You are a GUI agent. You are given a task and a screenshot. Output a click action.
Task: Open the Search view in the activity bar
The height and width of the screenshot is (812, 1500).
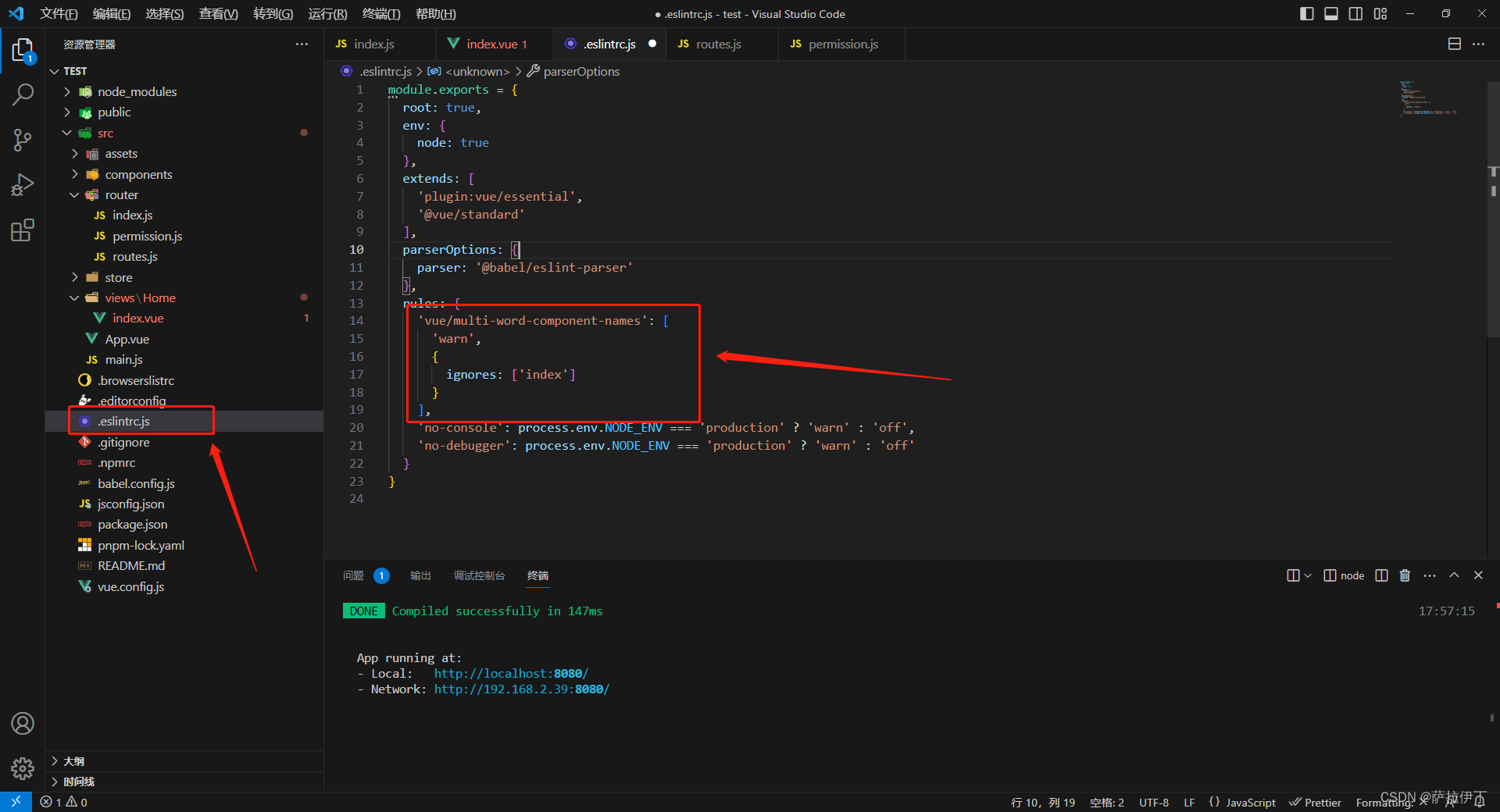23,94
